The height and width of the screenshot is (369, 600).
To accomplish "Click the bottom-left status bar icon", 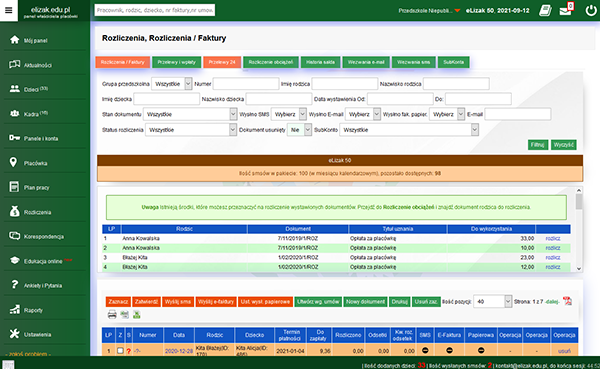I will coord(9,365).
